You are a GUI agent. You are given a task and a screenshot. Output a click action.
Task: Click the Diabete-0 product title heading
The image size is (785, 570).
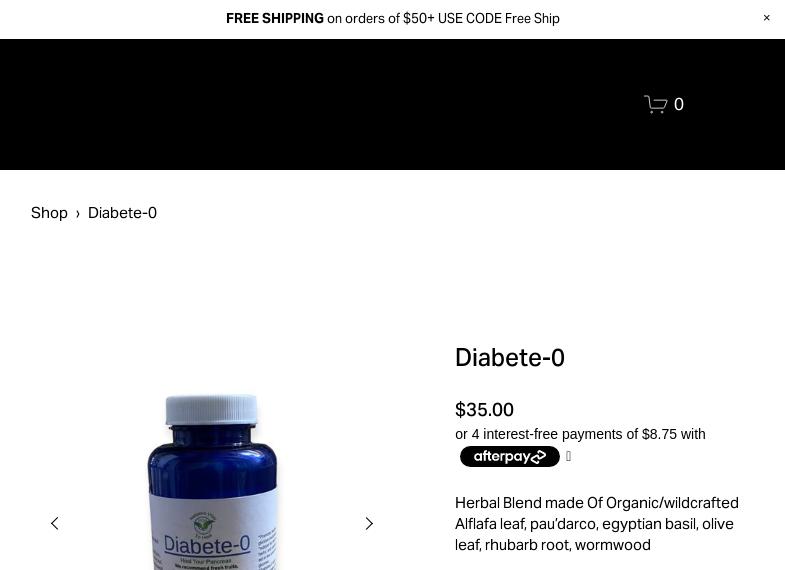[x=510, y=358]
